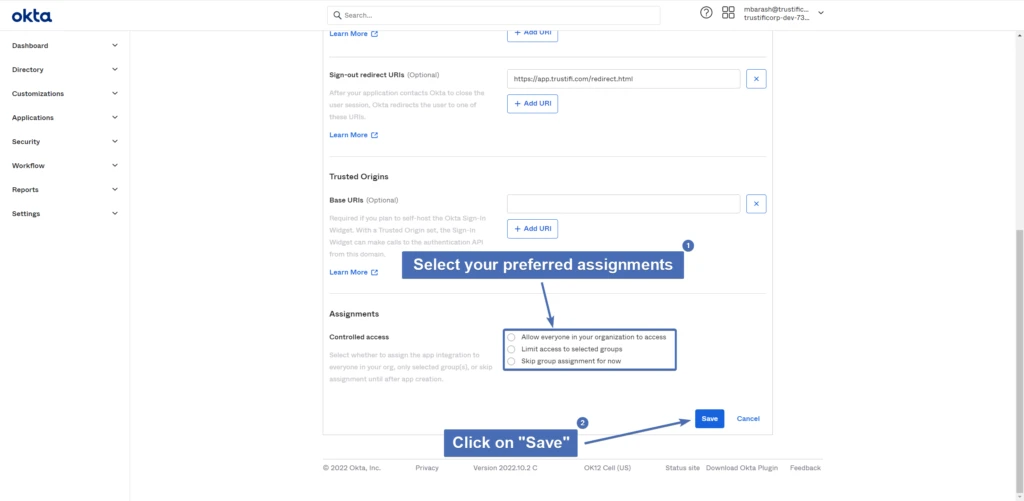
Task: Click the Save button
Action: (x=709, y=418)
